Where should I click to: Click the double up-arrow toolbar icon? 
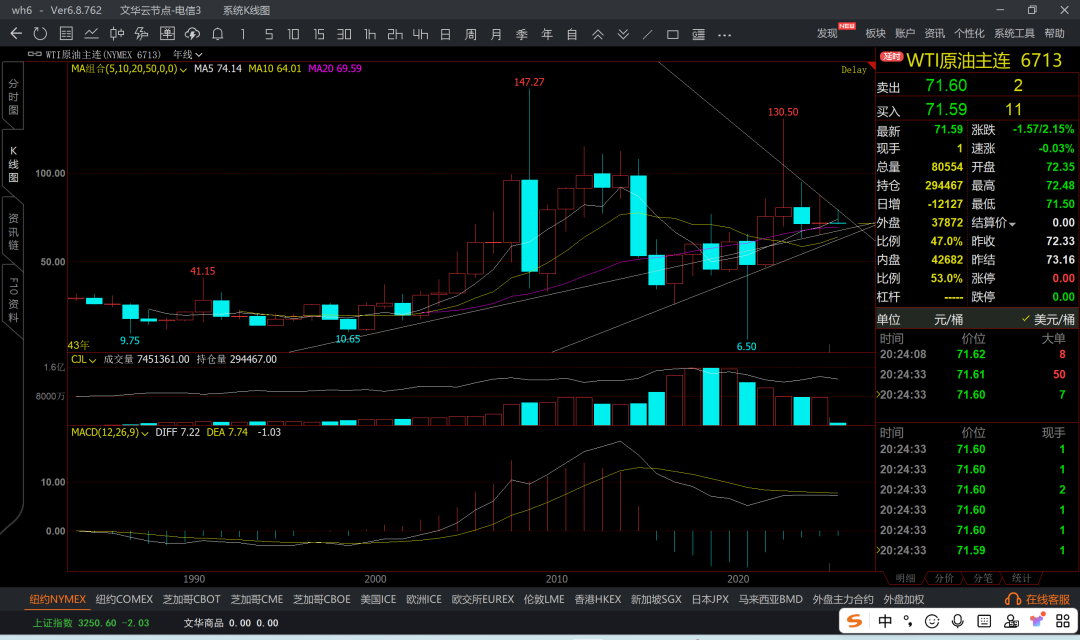pyautogui.click(x=598, y=34)
